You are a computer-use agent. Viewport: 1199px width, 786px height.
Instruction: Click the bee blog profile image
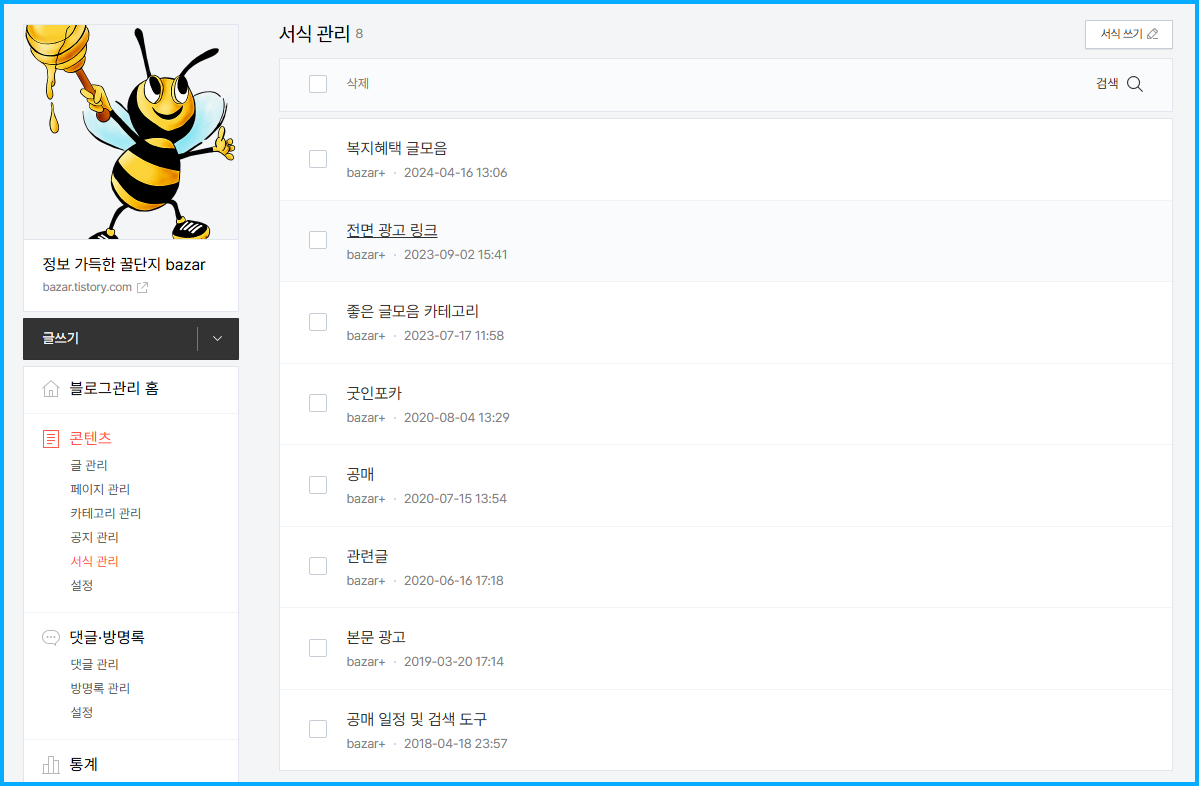coord(131,132)
